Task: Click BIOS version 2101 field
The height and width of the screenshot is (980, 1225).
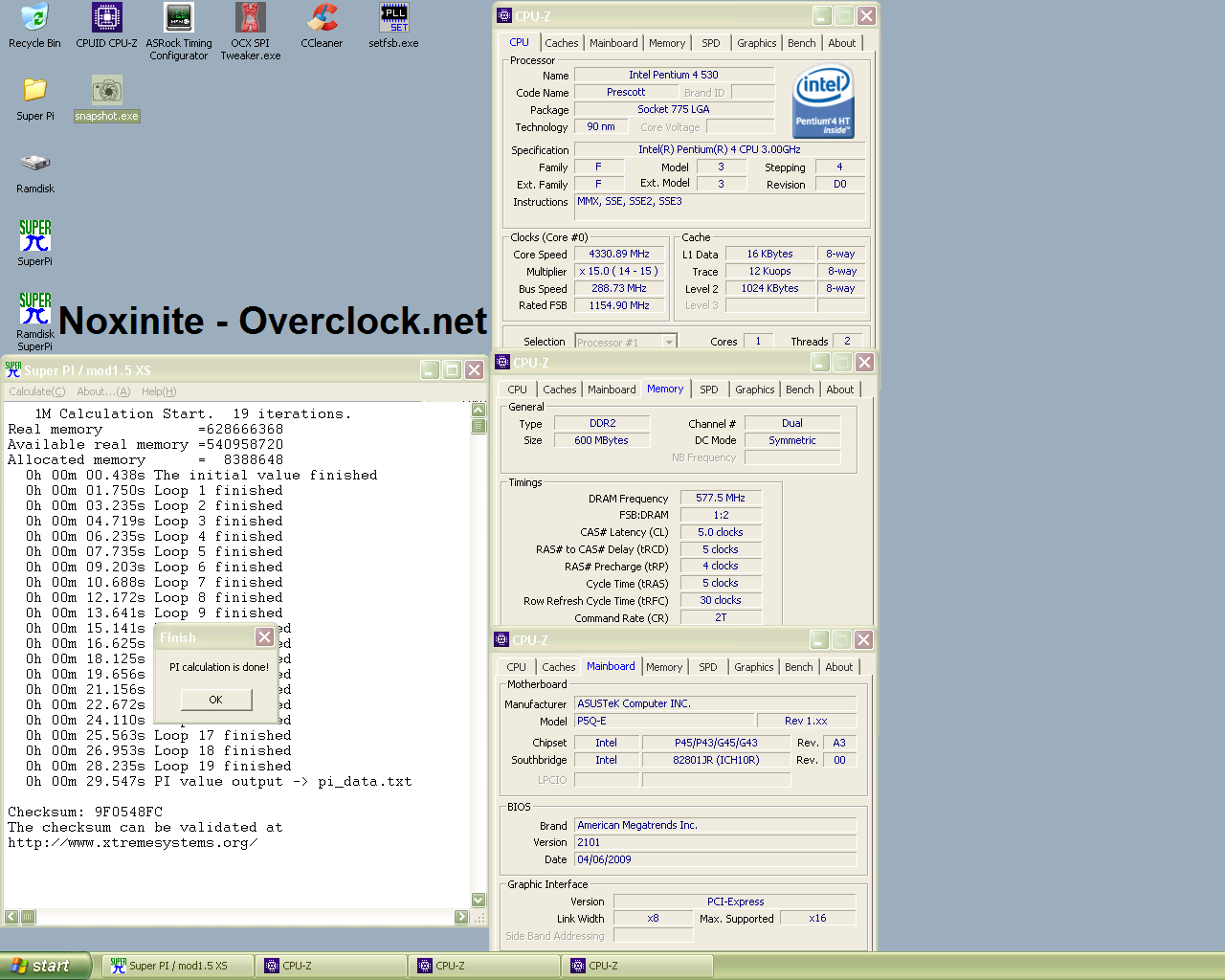Action: coord(716,842)
